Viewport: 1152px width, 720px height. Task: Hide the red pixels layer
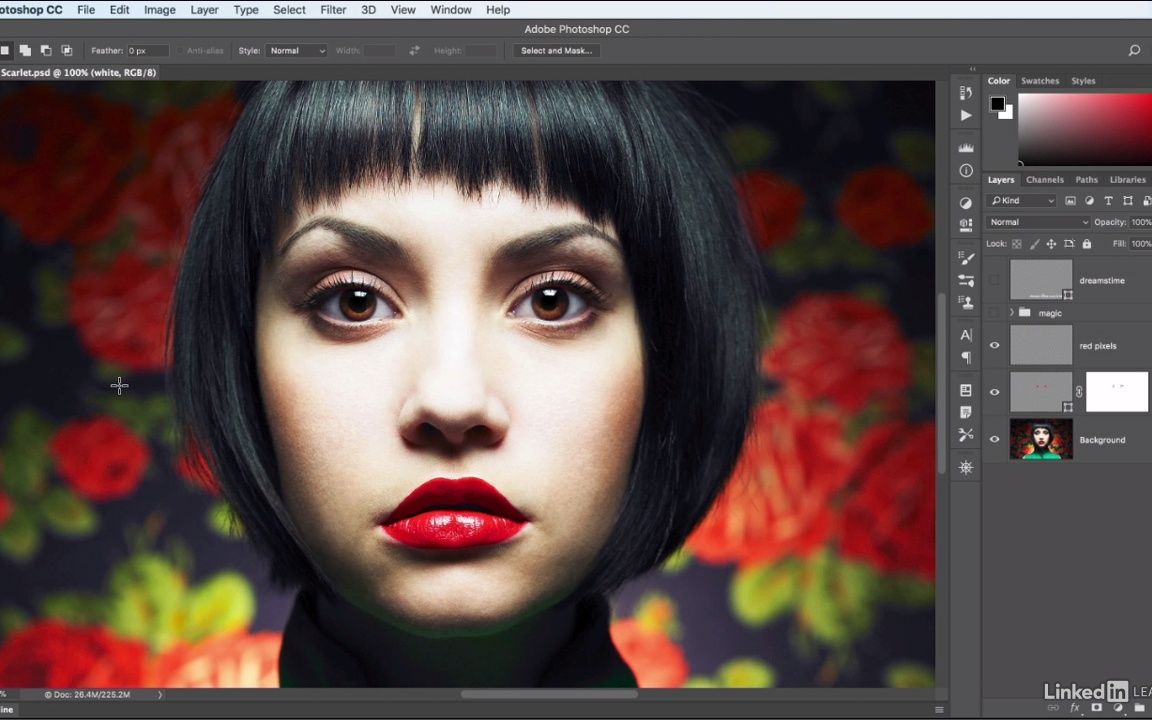coord(994,346)
